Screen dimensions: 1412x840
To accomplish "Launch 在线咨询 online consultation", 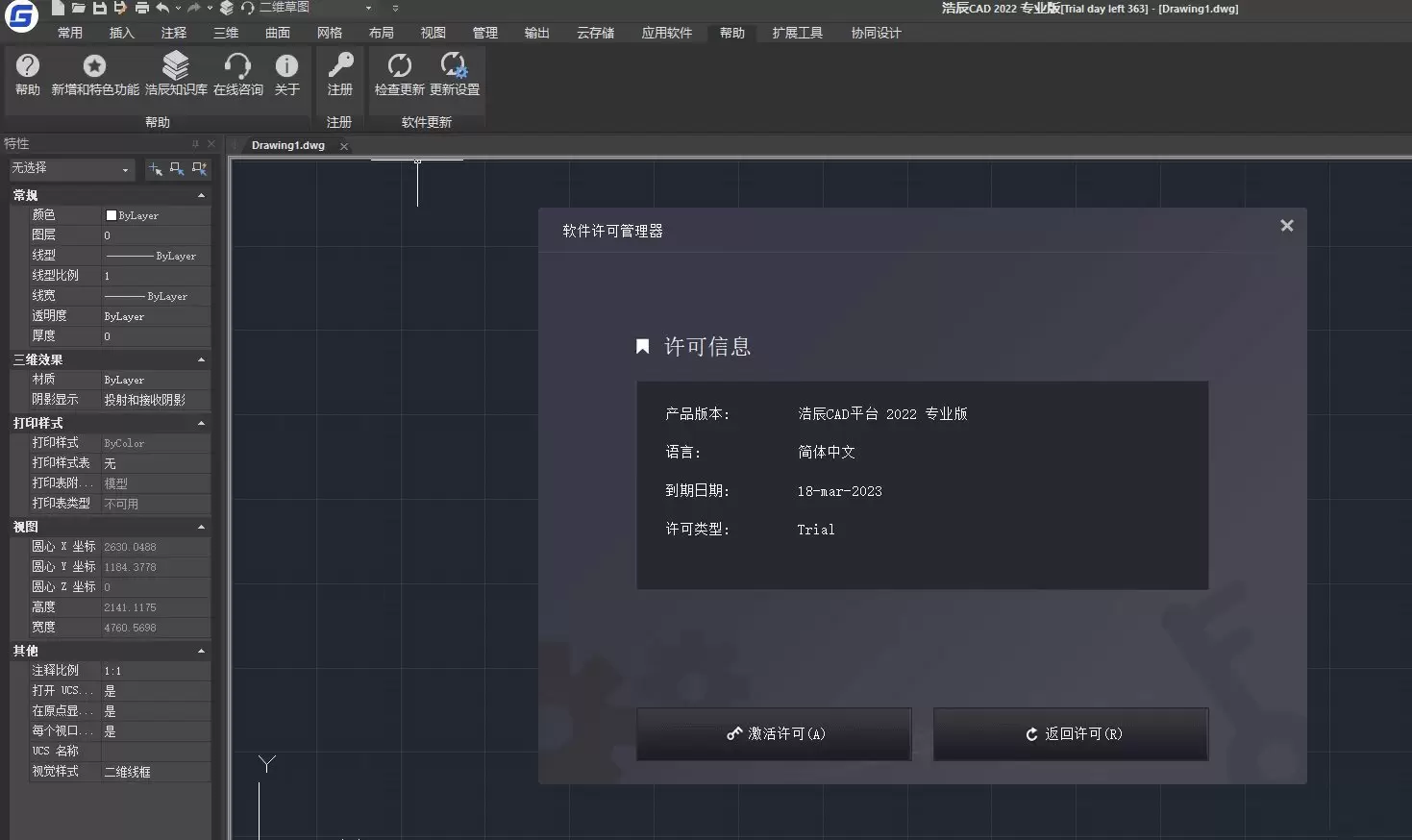I will pos(237,74).
